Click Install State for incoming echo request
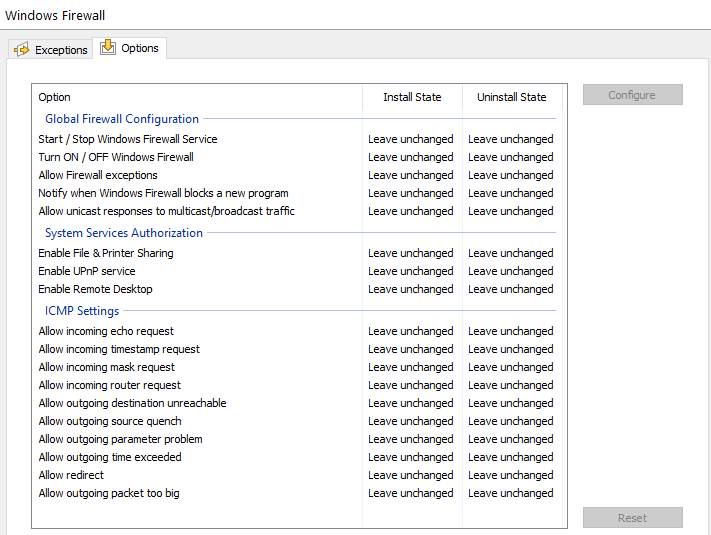Viewport: 711px width, 535px height. click(x=411, y=331)
